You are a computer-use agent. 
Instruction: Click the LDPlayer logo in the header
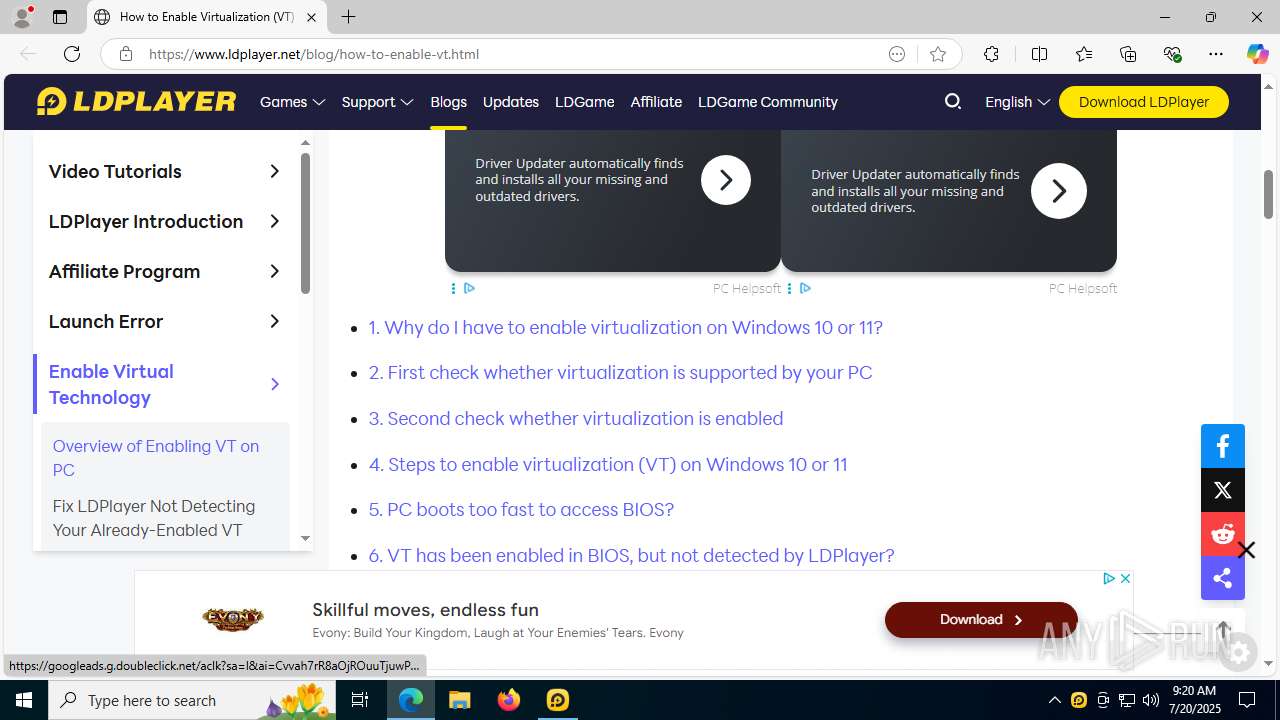(137, 101)
